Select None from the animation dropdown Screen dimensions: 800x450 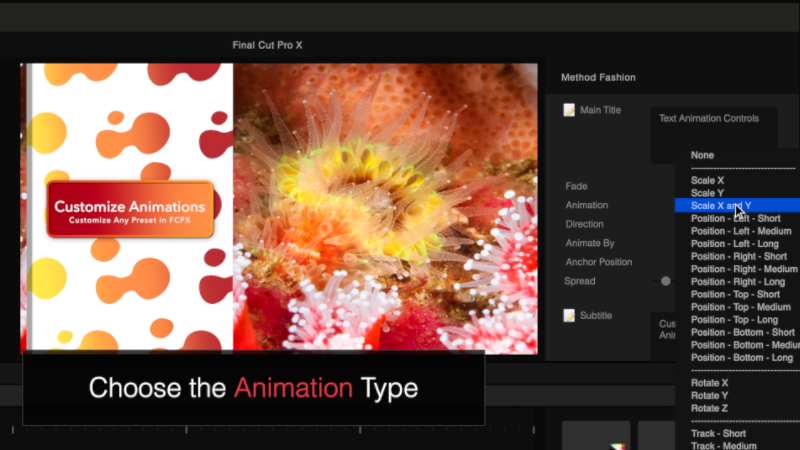point(702,155)
